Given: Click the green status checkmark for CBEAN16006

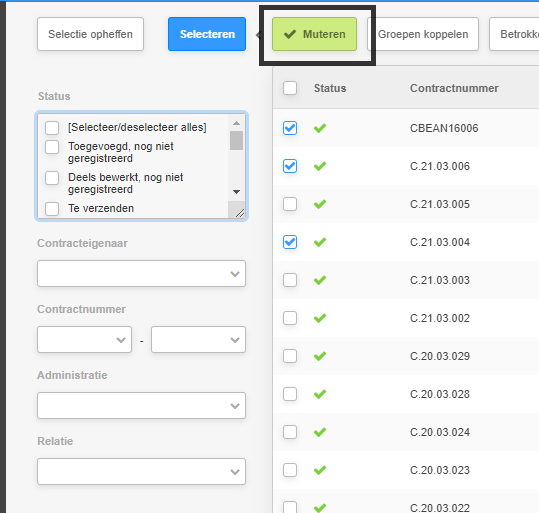Looking at the screenshot, I should tap(320, 128).
